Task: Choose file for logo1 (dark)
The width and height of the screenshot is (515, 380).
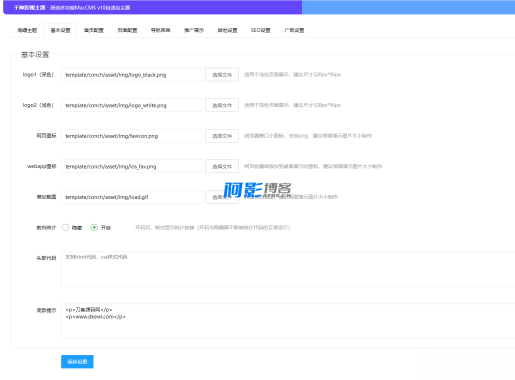Action: point(222,75)
